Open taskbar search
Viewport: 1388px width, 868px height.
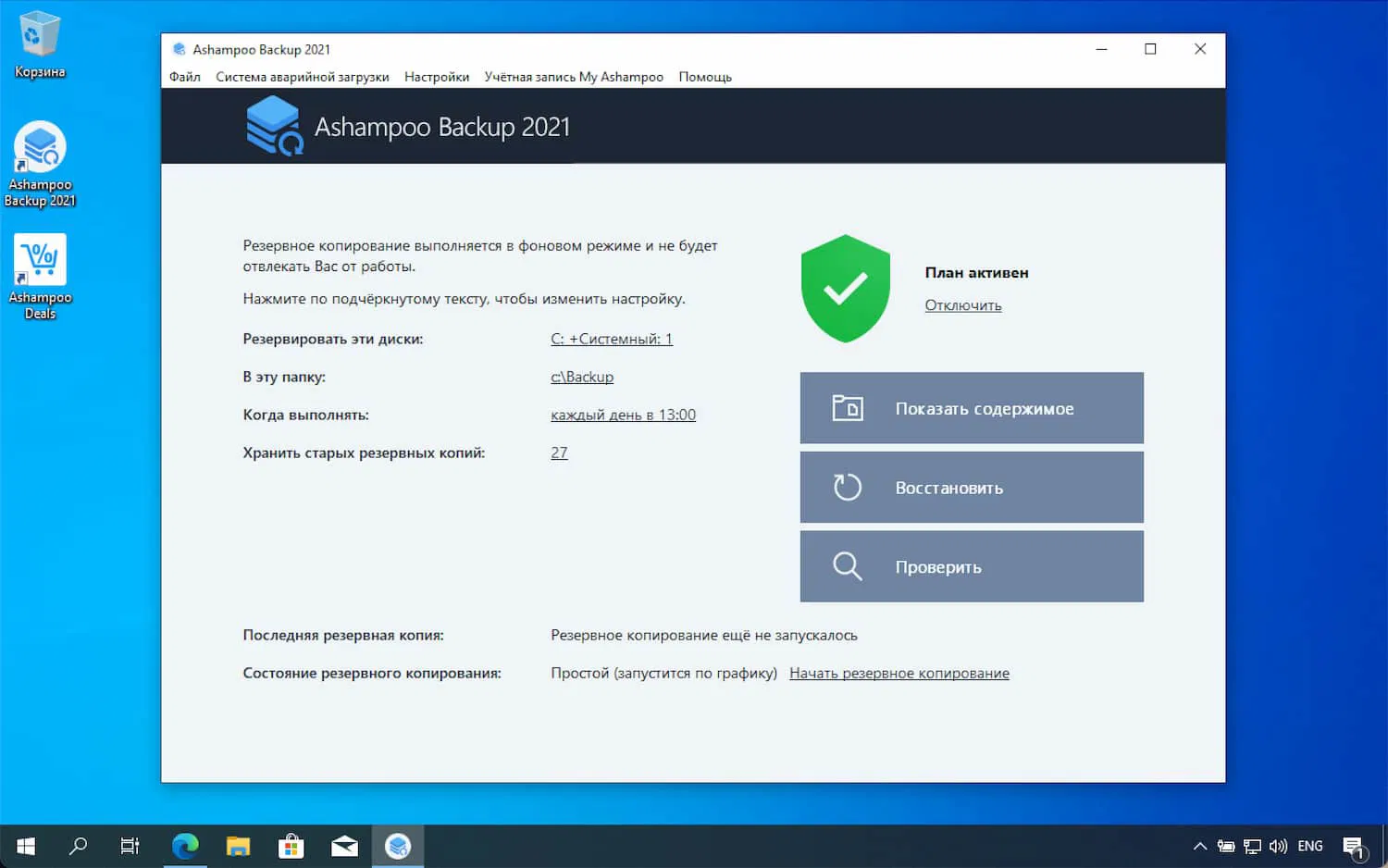[x=79, y=846]
